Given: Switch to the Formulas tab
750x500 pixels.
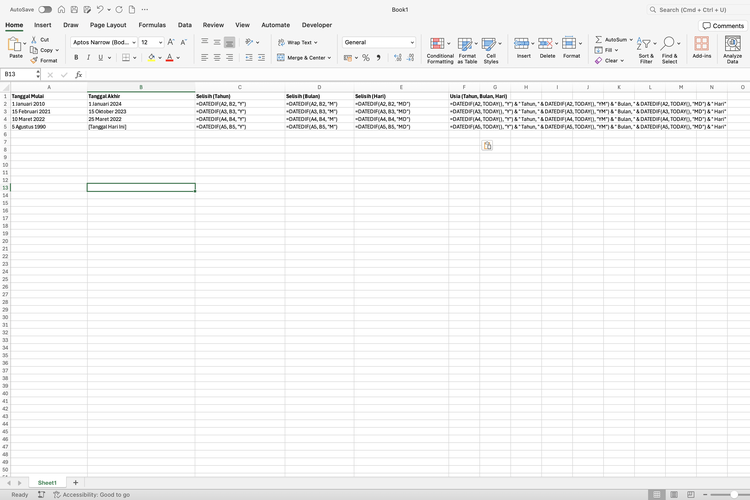Looking at the screenshot, I should click(152, 25).
